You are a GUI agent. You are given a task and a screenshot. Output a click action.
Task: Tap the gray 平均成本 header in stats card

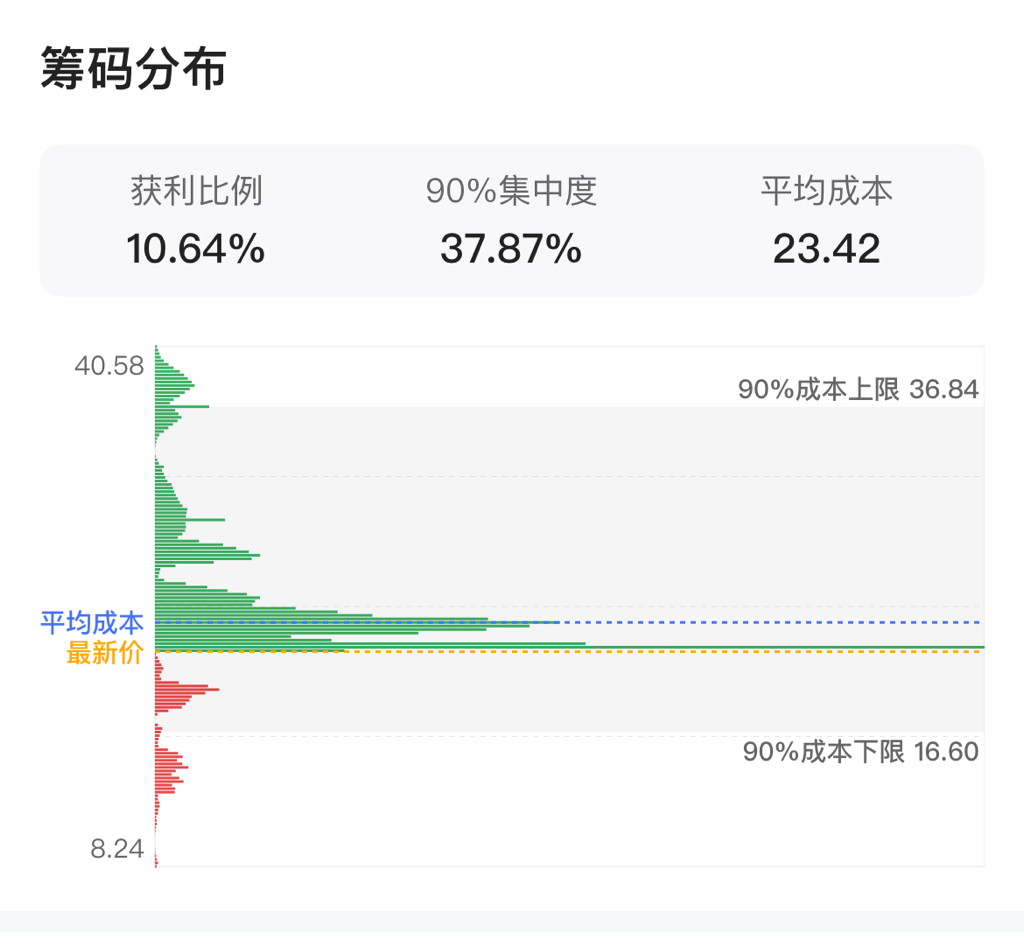826,190
